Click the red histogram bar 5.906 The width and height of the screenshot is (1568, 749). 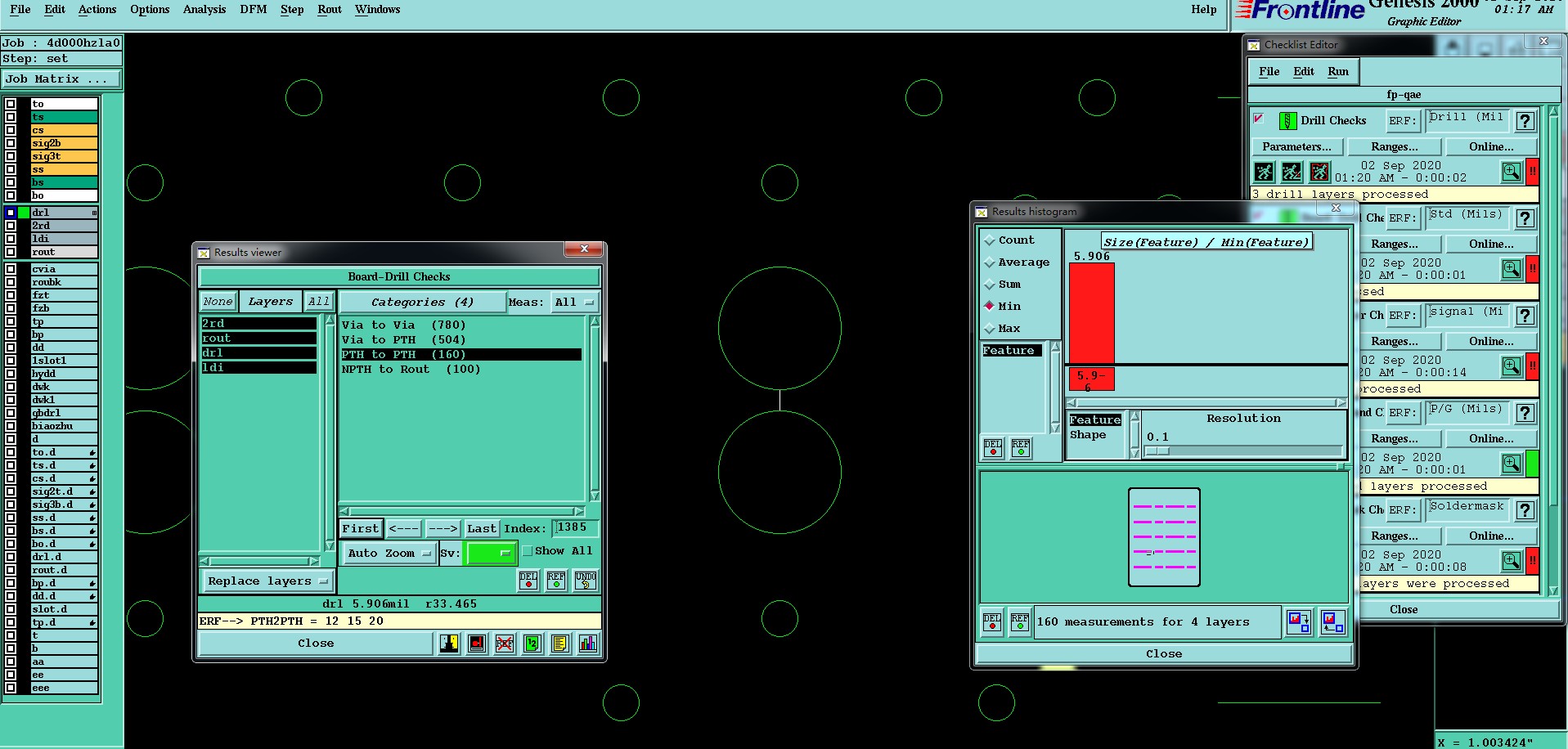click(x=1092, y=312)
